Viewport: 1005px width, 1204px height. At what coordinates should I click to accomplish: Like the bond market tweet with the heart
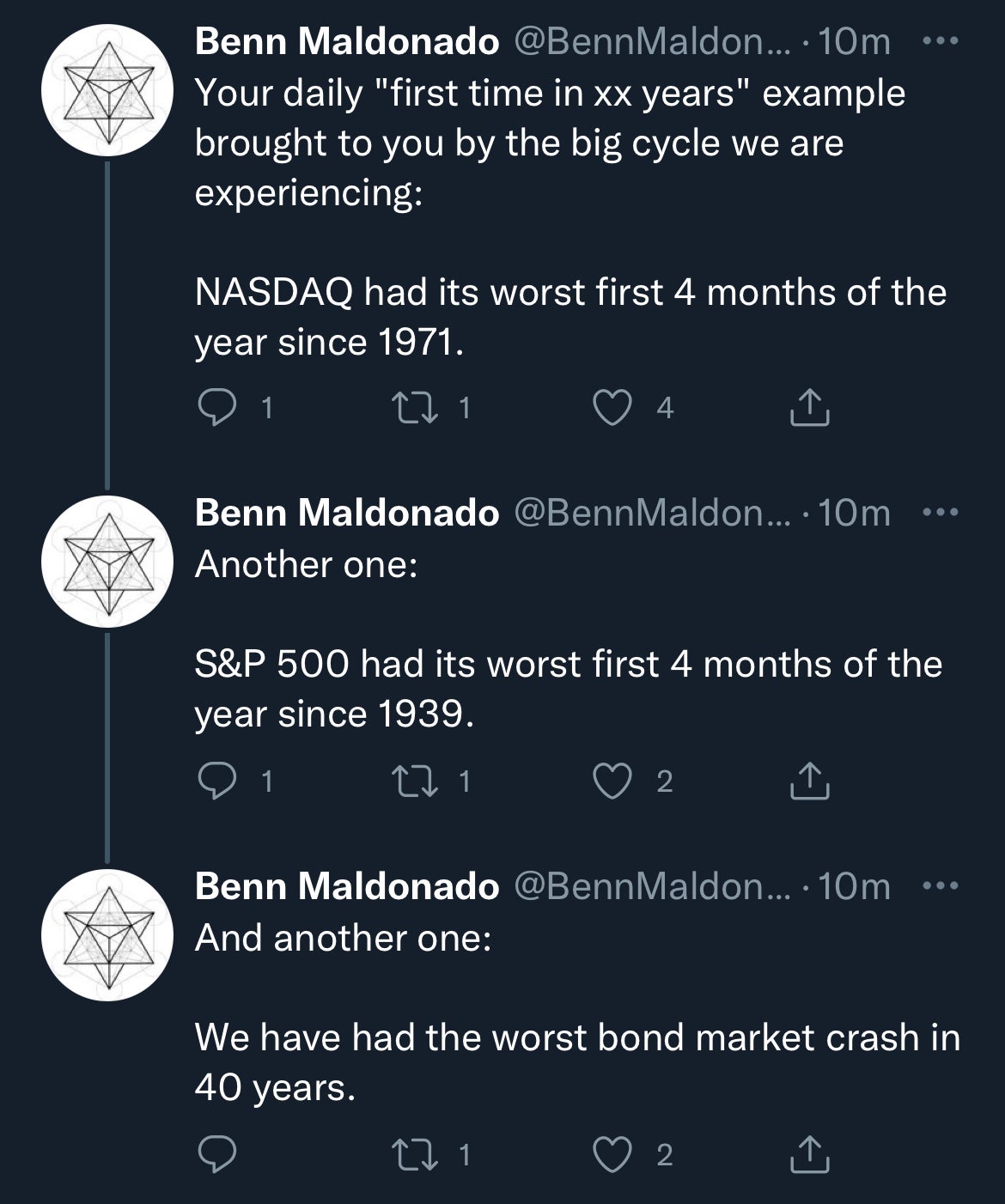pyautogui.click(x=613, y=1157)
